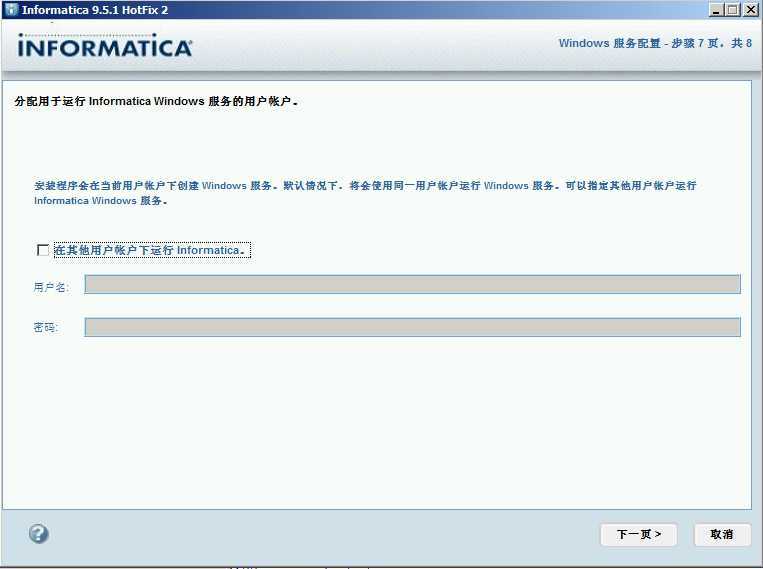Minimize the Informatica installer window
Image resolution: width=763 pixels, height=569 pixels.
click(x=715, y=10)
